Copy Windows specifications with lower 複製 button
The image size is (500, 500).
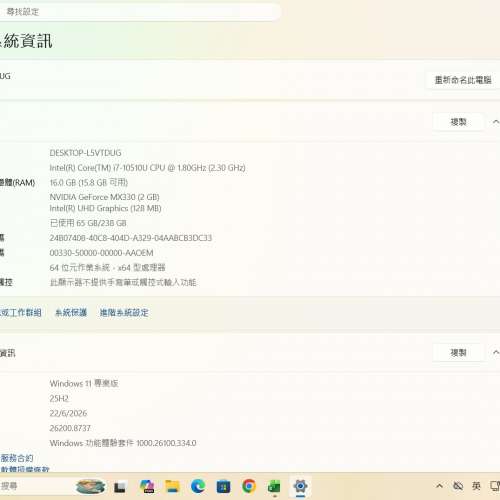coord(458,353)
